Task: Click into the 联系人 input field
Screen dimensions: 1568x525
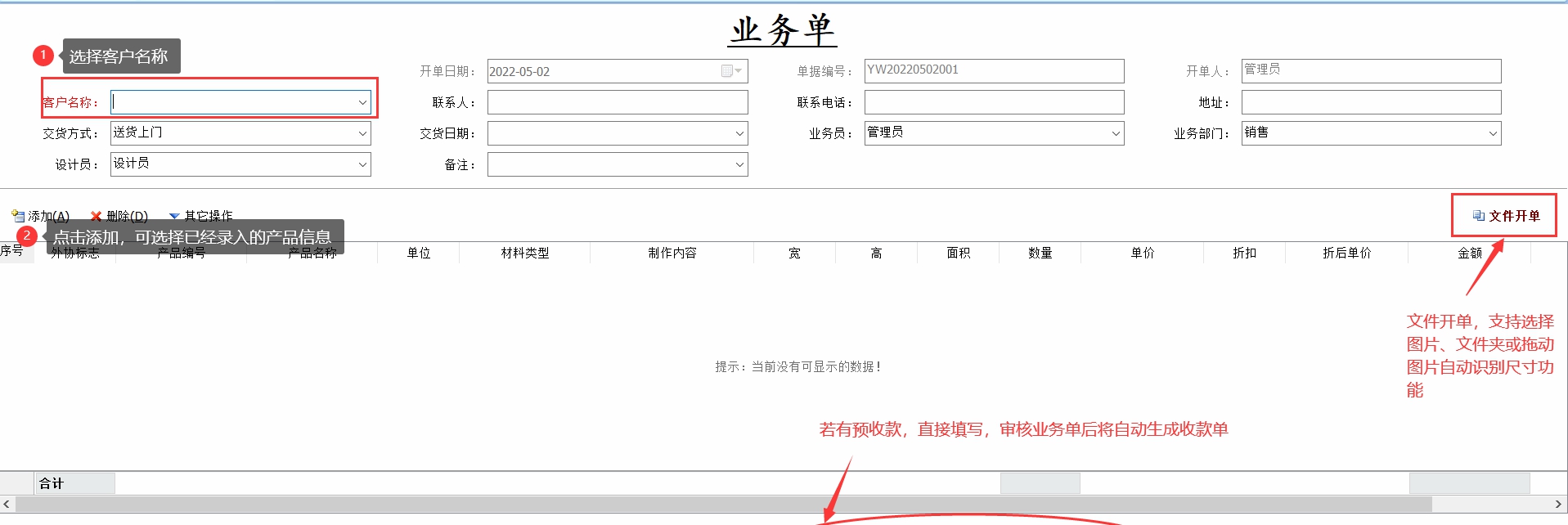Action: 618,102
